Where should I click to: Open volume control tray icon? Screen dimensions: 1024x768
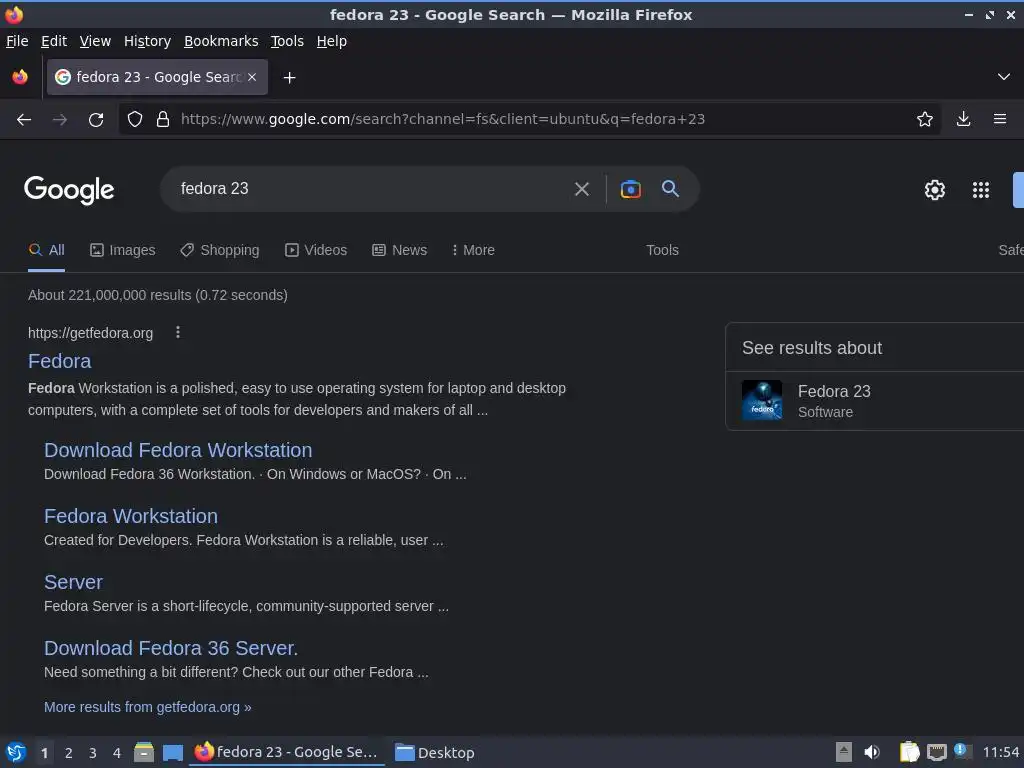click(872, 752)
